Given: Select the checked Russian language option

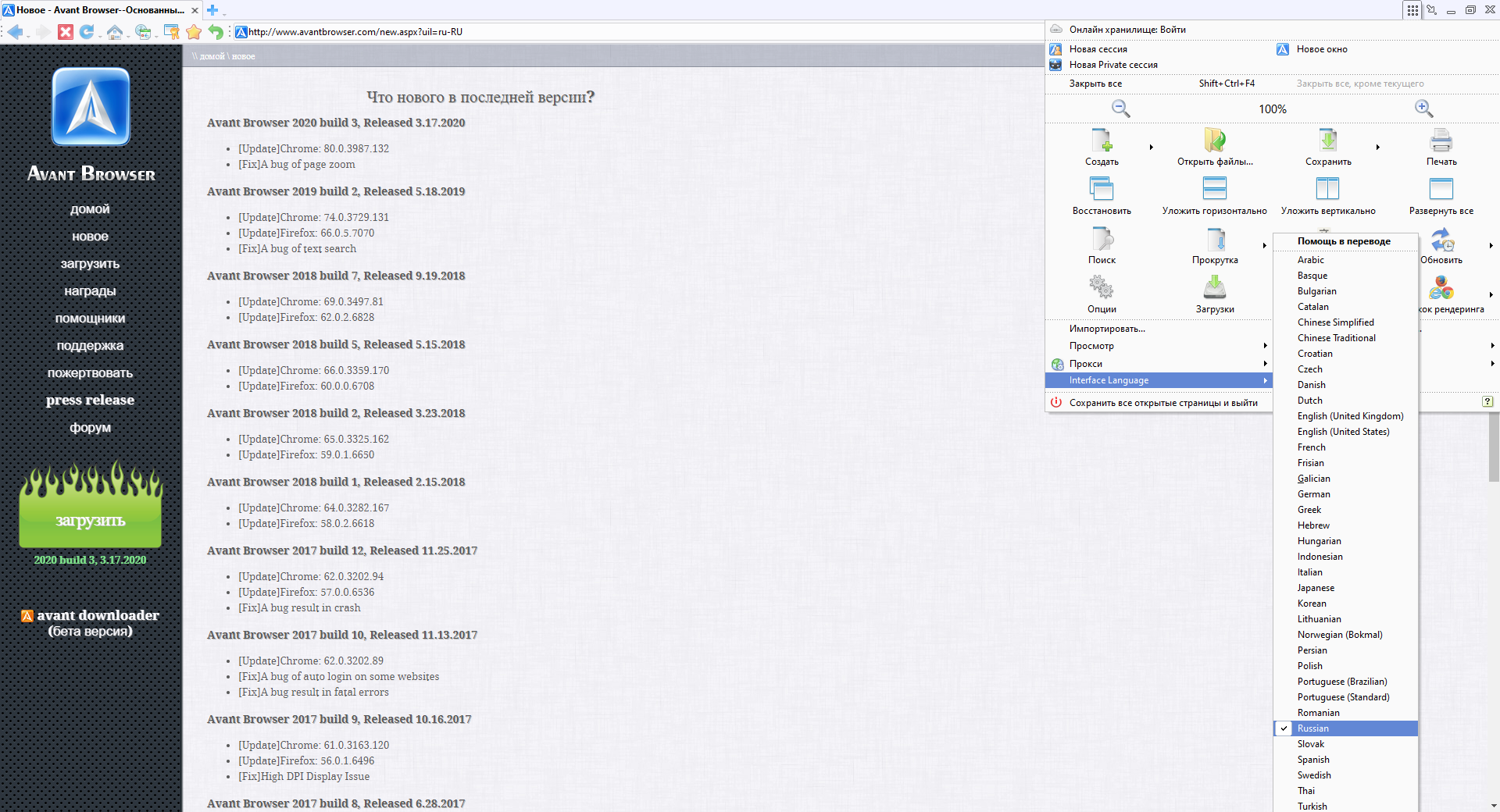Looking at the screenshot, I should pyautogui.click(x=1312, y=728).
